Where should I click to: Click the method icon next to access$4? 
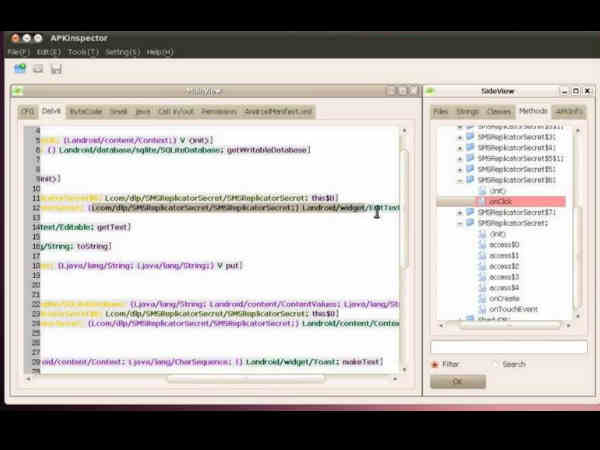click(x=483, y=287)
